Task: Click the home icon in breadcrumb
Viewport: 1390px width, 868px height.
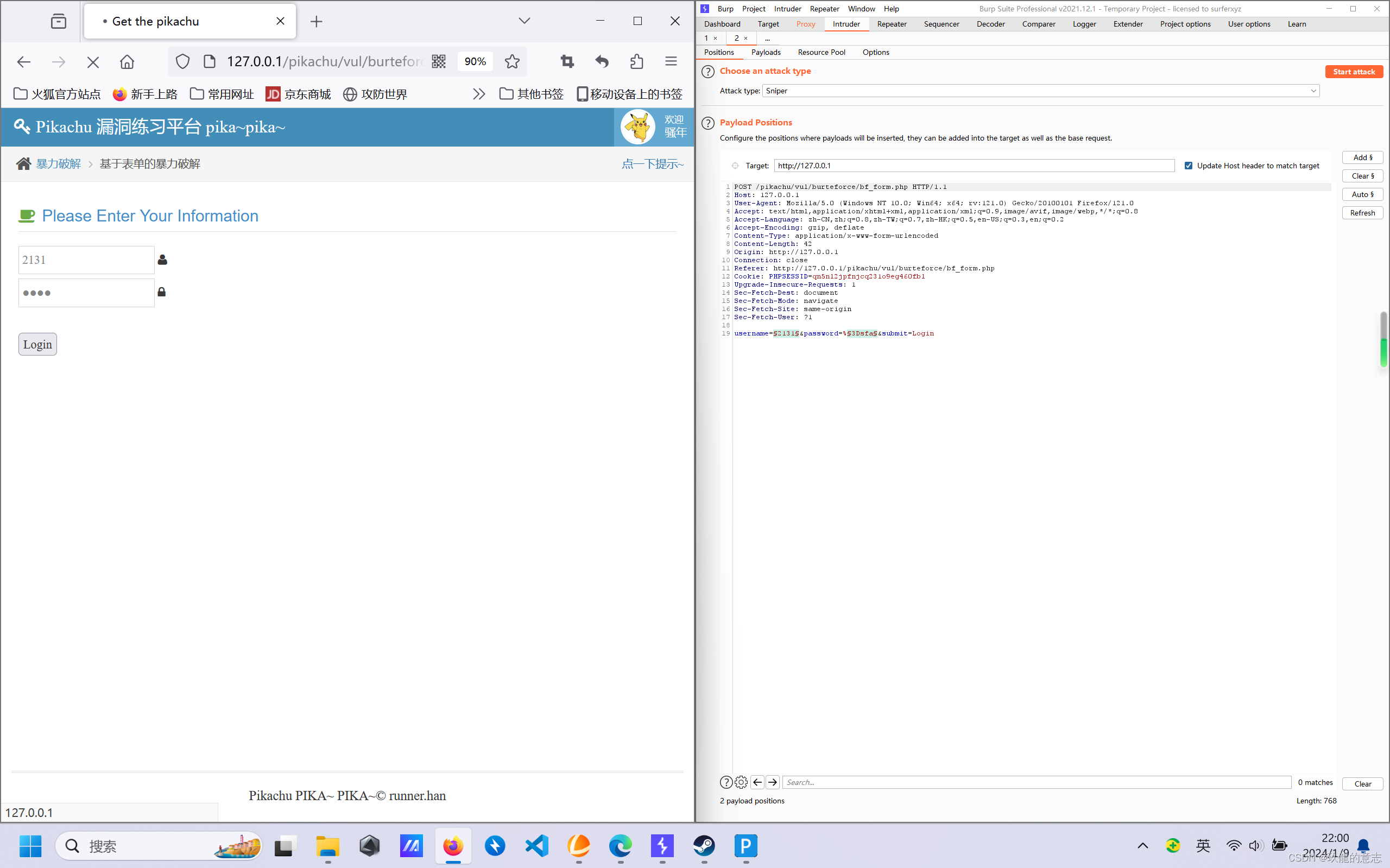Action: click(23, 163)
